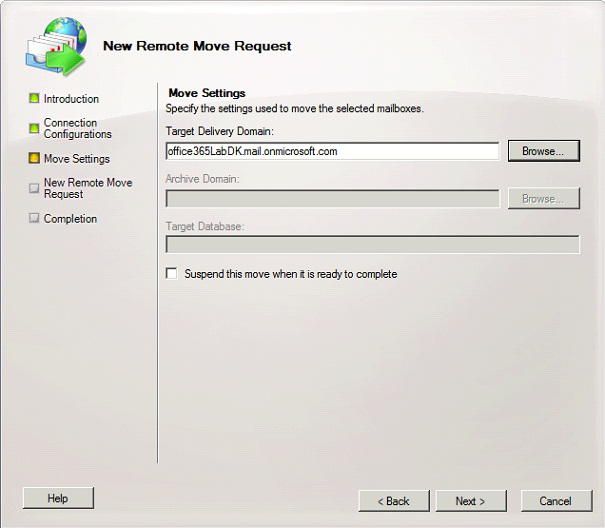Image resolution: width=605 pixels, height=528 pixels.
Task: Click the New Remote Move Request title
Action: coord(197,46)
